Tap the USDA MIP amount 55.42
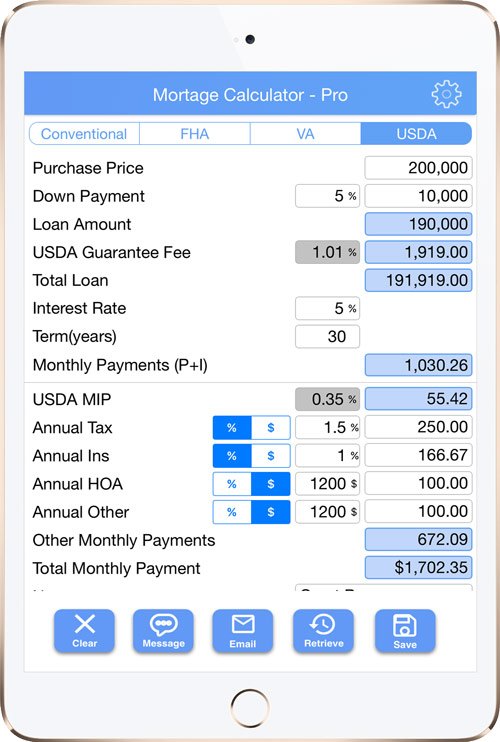500x742 pixels. pos(418,399)
